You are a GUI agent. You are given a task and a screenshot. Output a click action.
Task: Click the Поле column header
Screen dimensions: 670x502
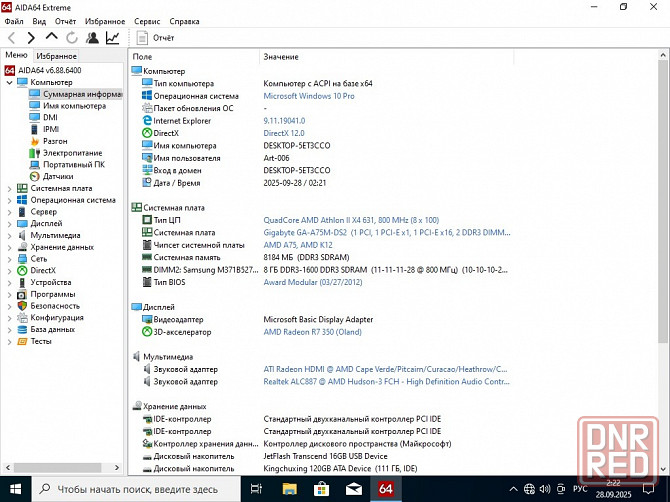tap(143, 57)
